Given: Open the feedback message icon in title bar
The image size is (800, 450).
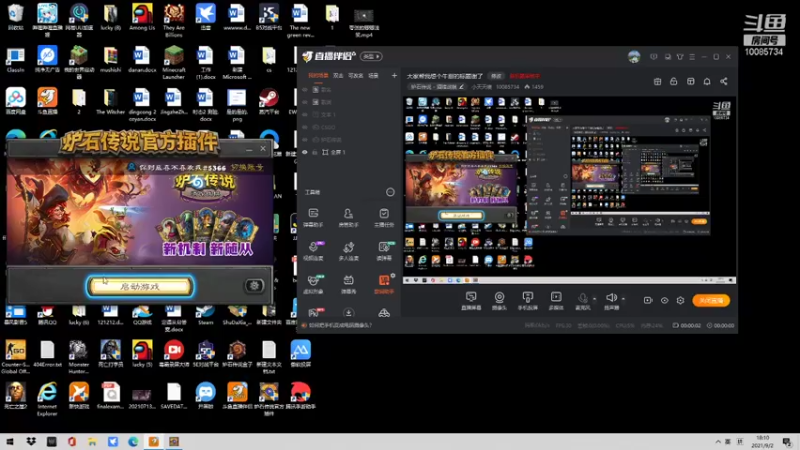Looking at the screenshot, I should point(654,57).
